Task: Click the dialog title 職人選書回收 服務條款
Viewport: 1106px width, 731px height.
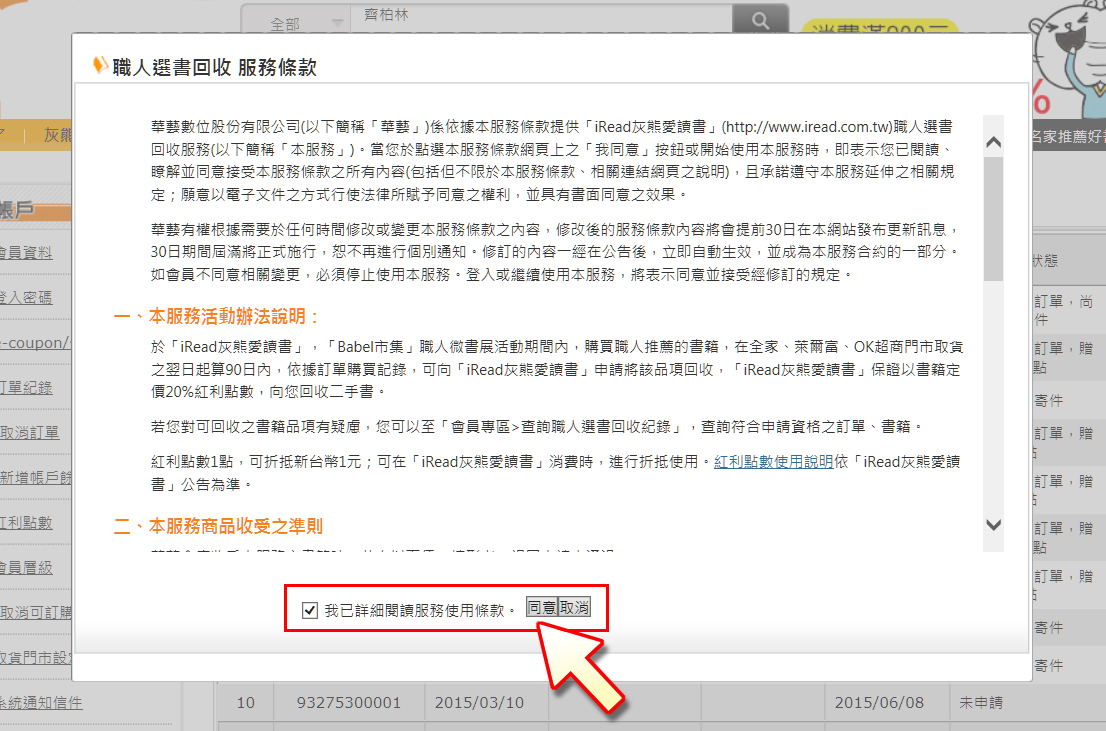Action: click(x=214, y=67)
